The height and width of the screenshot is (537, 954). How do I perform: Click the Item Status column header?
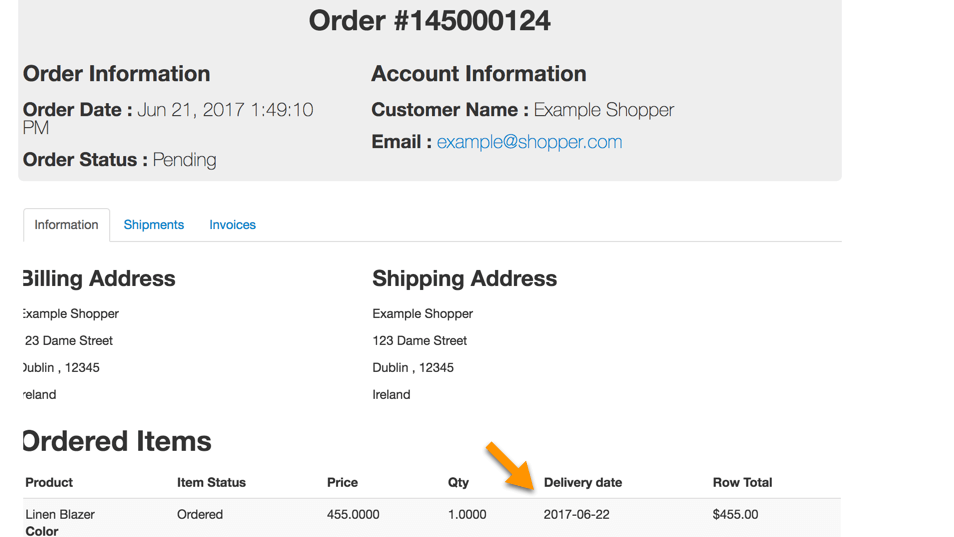(x=211, y=482)
